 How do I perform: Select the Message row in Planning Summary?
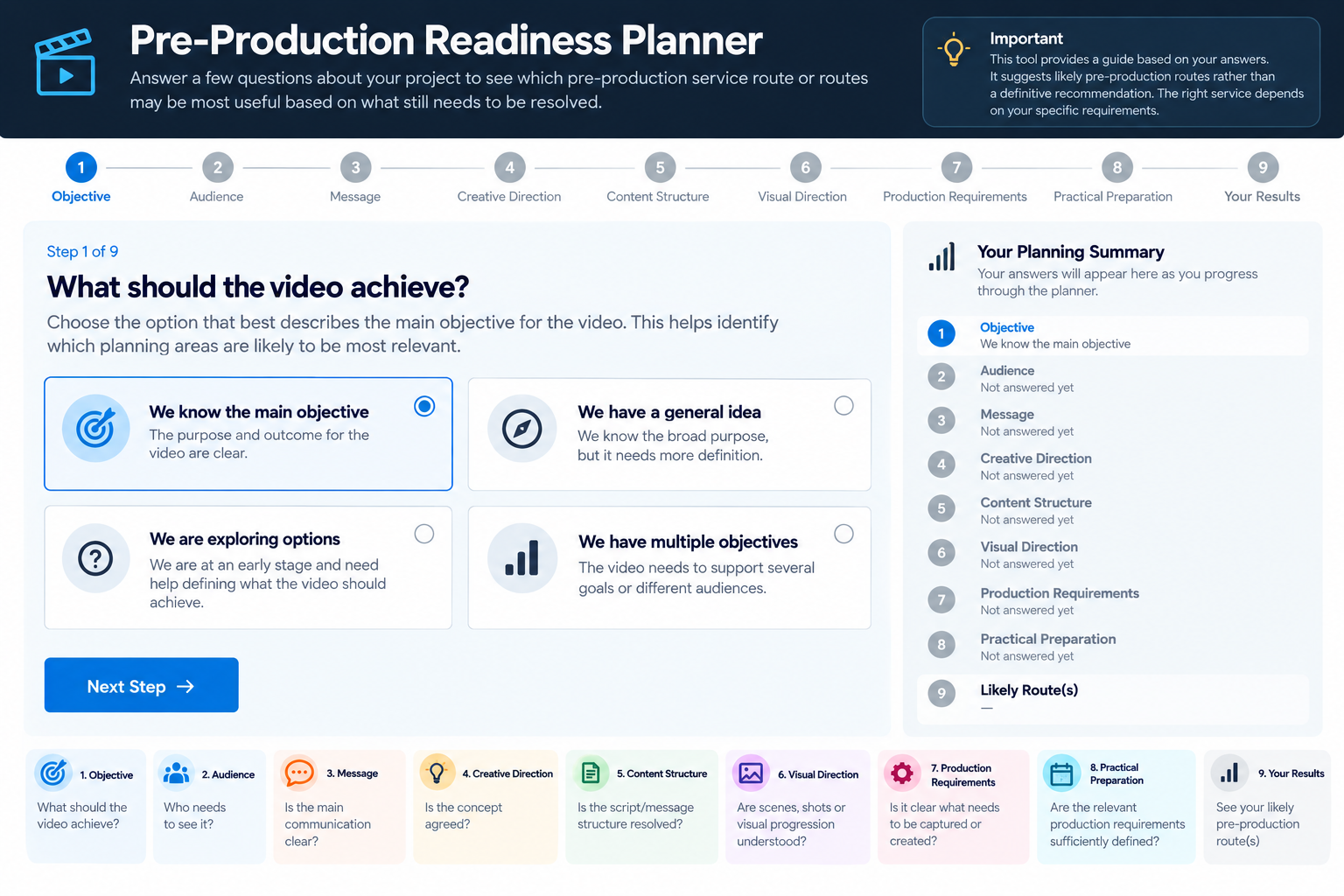tap(1113, 422)
